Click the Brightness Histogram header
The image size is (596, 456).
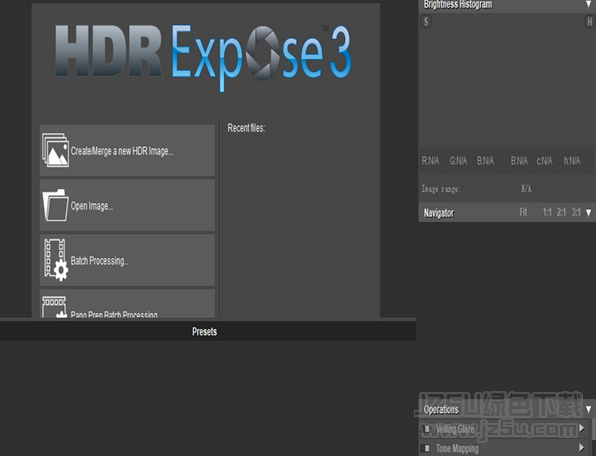pyautogui.click(x=507, y=5)
